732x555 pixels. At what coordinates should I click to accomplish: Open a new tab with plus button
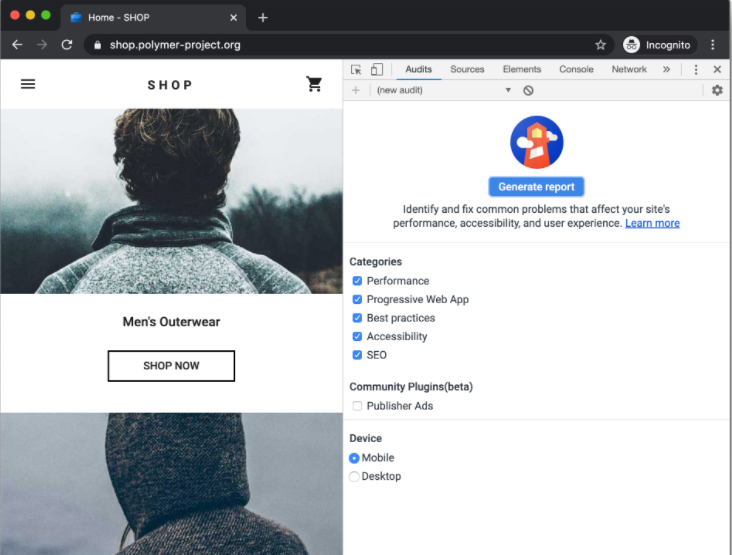pos(263,18)
